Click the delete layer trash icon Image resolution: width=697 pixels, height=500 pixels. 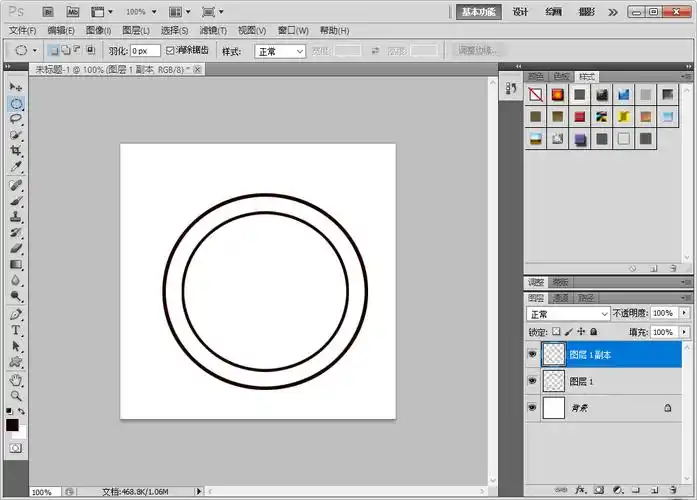[x=673, y=491]
